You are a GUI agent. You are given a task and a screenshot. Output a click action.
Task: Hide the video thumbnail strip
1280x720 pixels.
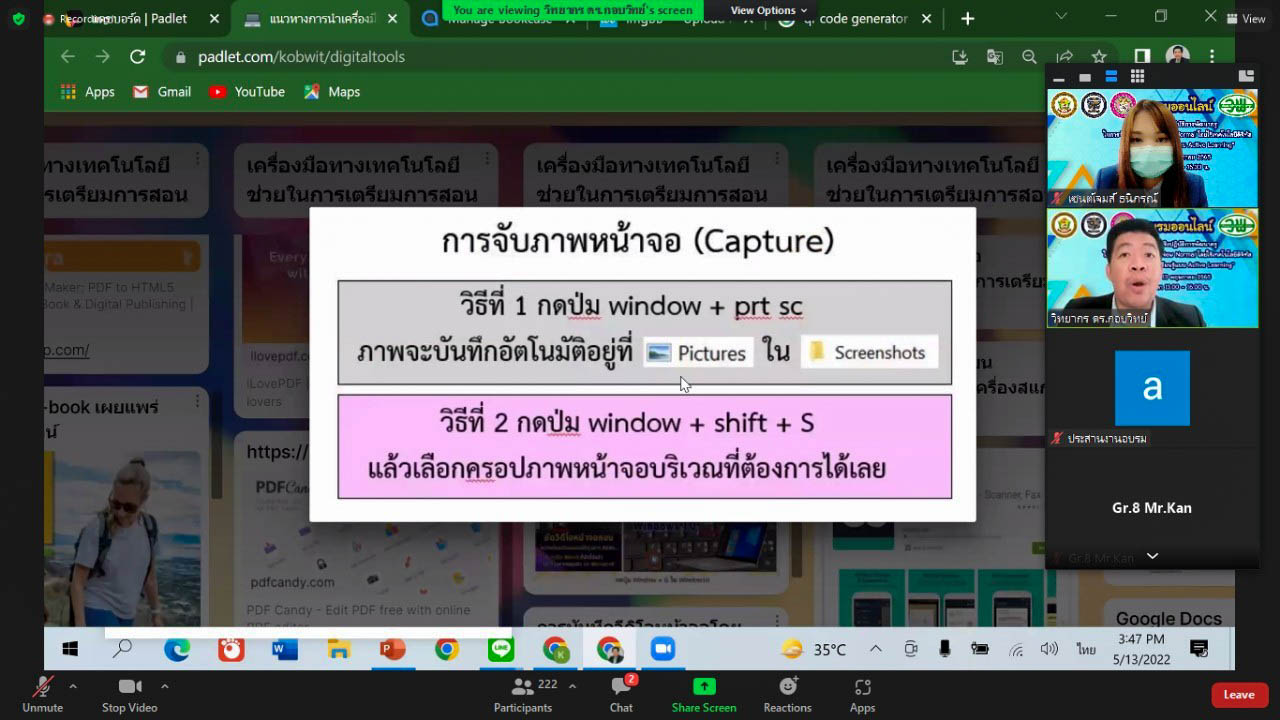(1061, 77)
